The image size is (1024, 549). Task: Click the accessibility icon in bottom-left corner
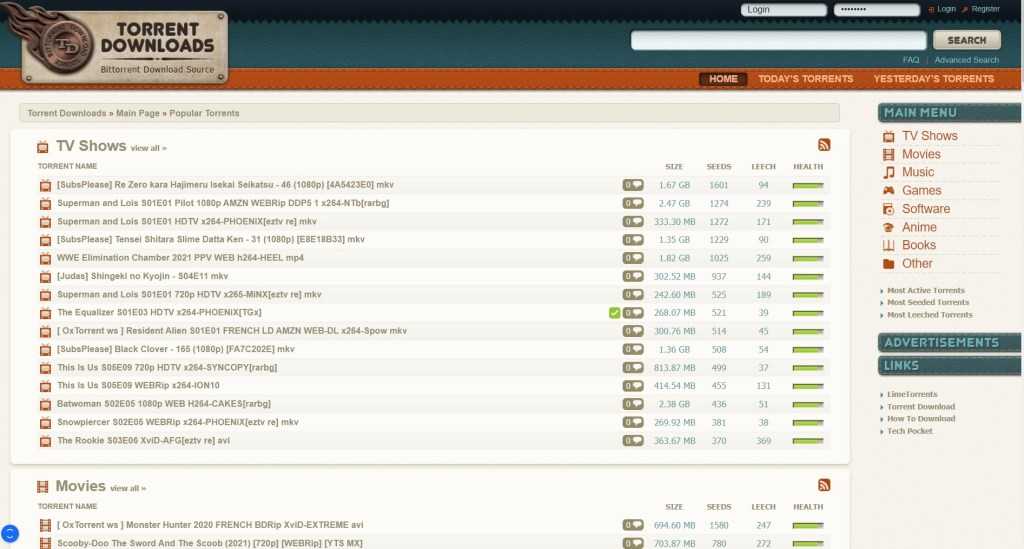(11, 533)
